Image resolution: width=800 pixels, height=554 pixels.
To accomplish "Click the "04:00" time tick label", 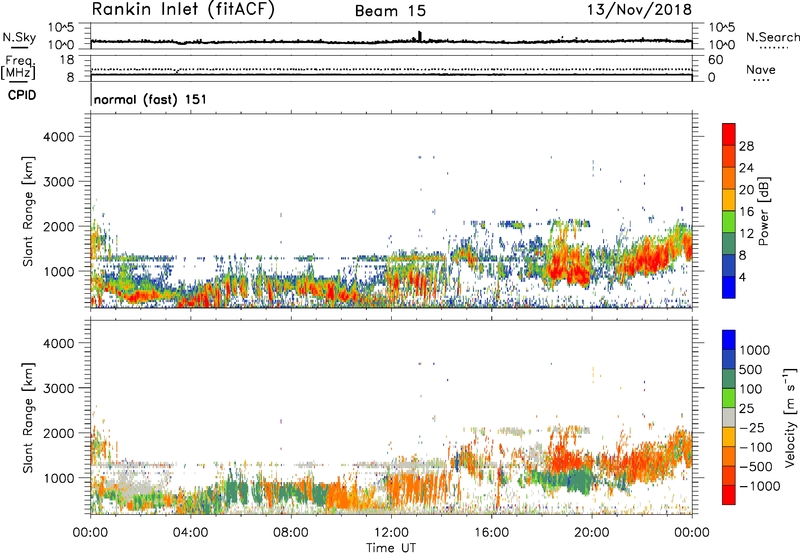I will [191, 533].
